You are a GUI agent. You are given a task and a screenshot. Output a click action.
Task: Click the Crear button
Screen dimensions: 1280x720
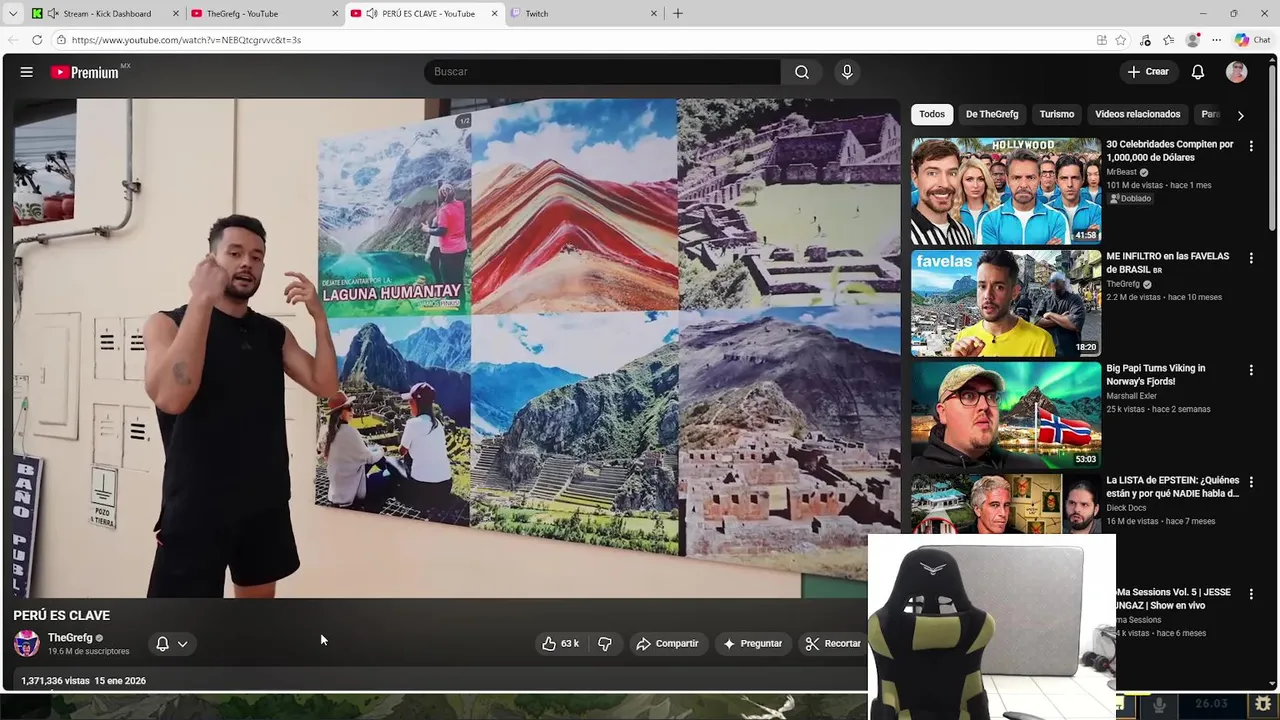(x=1147, y=72)
